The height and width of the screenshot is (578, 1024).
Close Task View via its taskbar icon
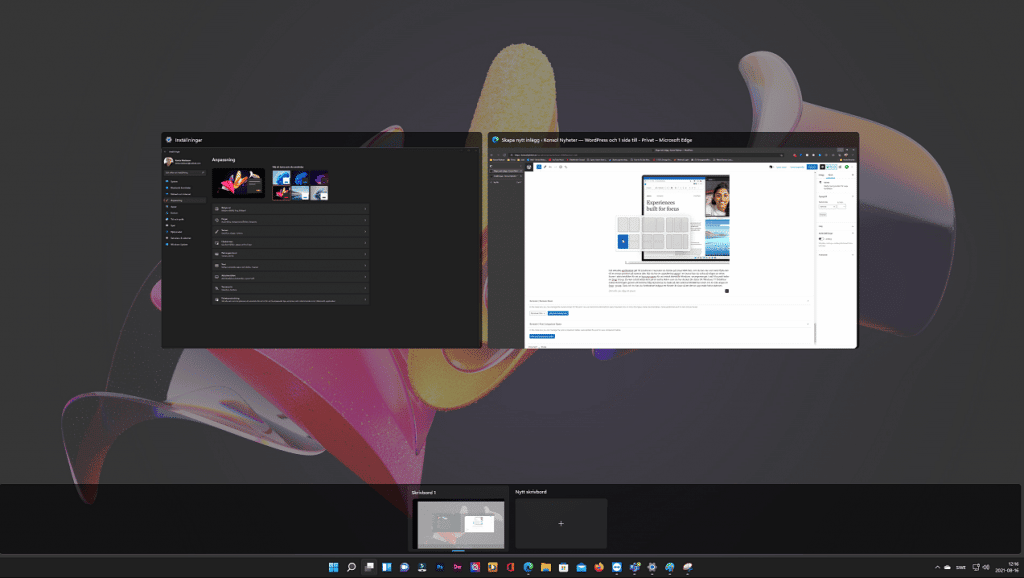[369, 567]
